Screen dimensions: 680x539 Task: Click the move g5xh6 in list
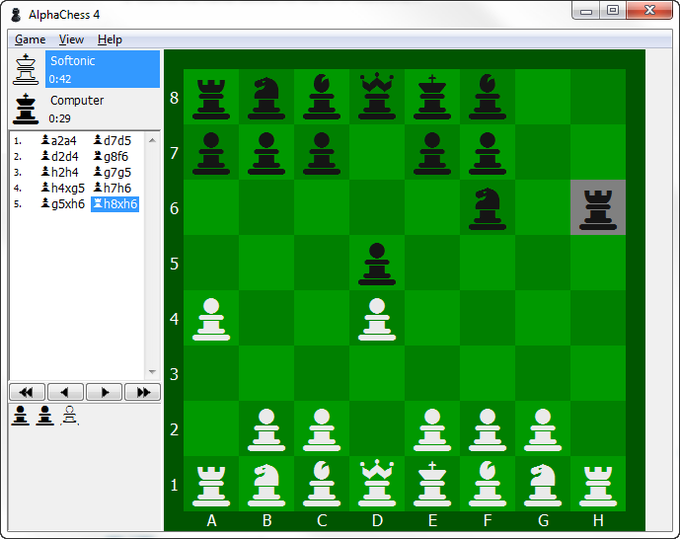click(x=62, y=203)
